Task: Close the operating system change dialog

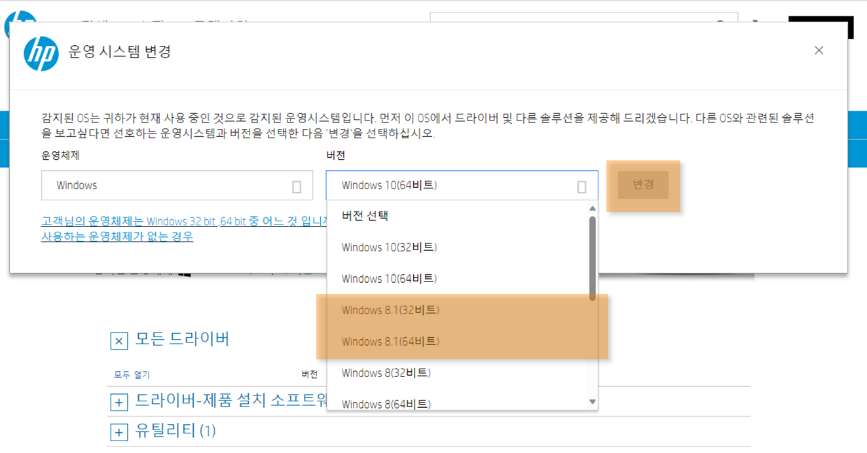Action: [x=819, y=50]
